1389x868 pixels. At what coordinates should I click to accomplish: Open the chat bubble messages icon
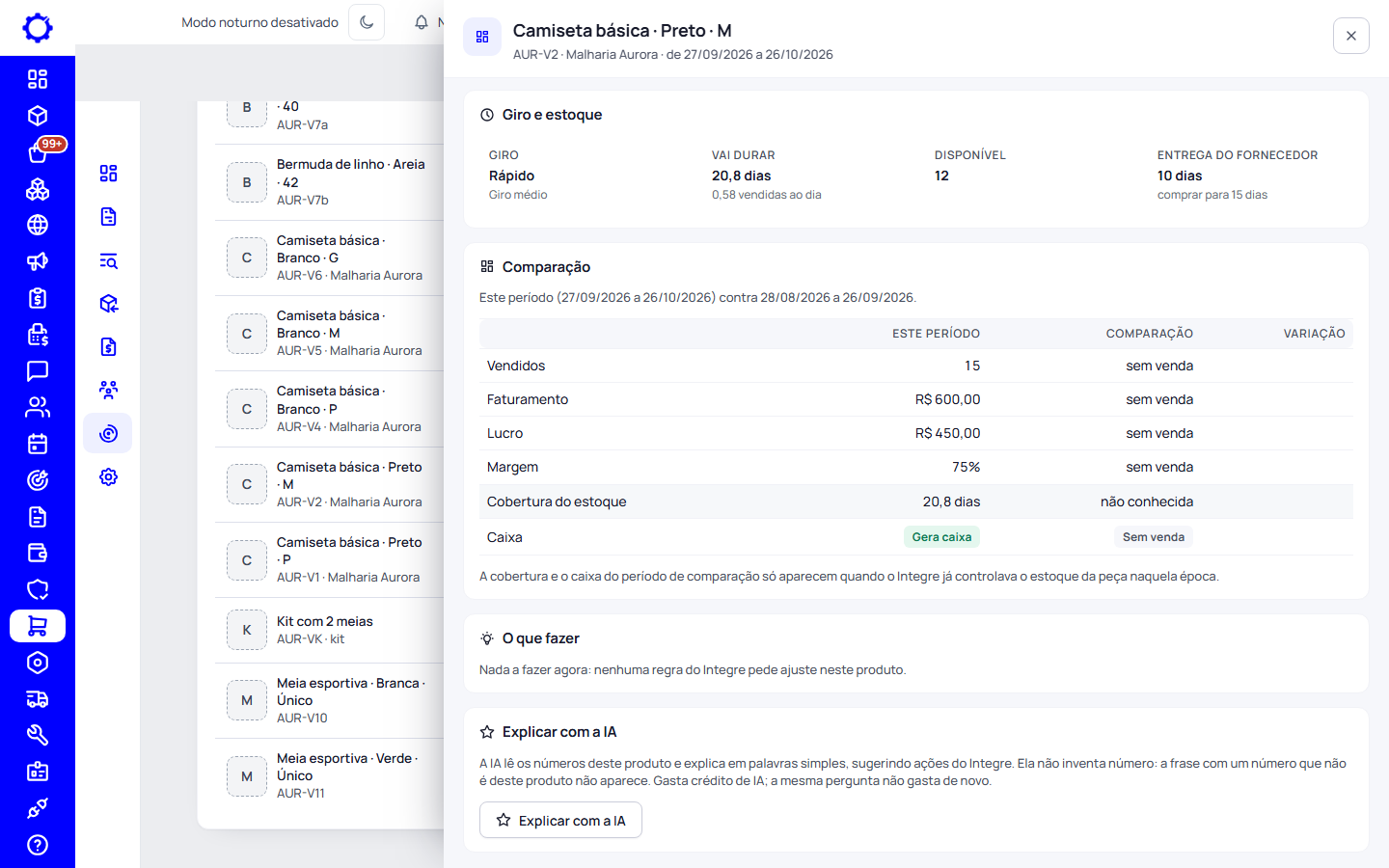(38, 371)
